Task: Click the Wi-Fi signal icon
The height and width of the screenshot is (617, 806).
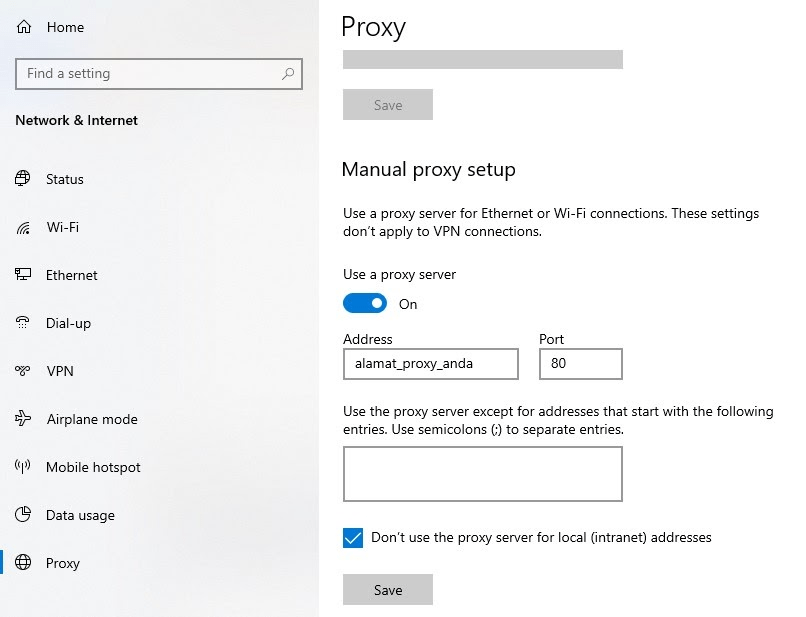Action: click(23, 227)
